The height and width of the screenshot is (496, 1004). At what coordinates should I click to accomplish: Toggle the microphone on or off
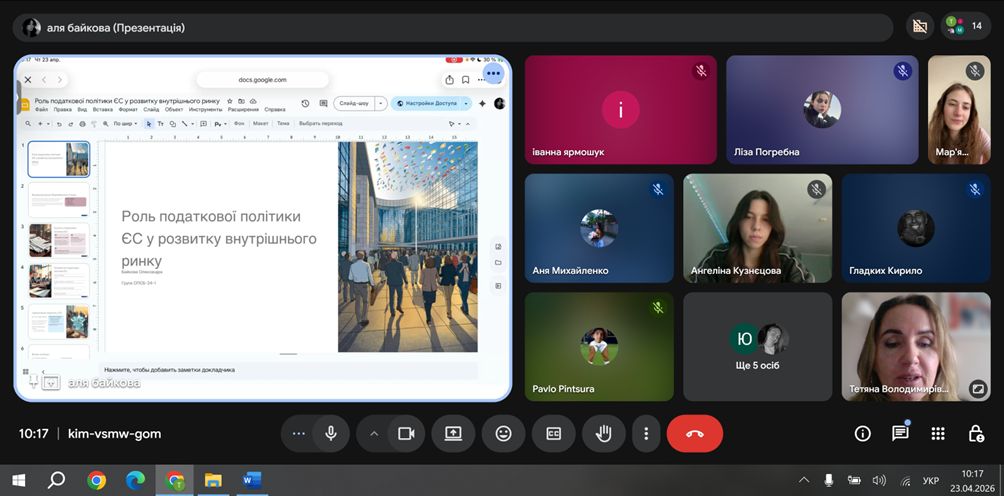[x=329, y=433]
